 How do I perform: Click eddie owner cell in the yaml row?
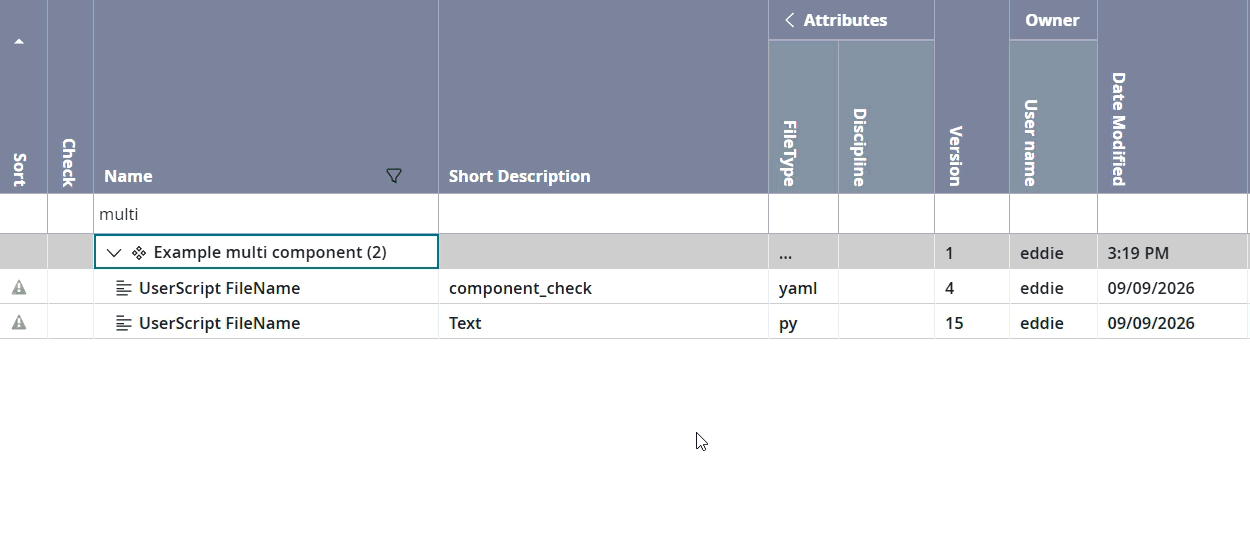click(x=1053, y=288)
